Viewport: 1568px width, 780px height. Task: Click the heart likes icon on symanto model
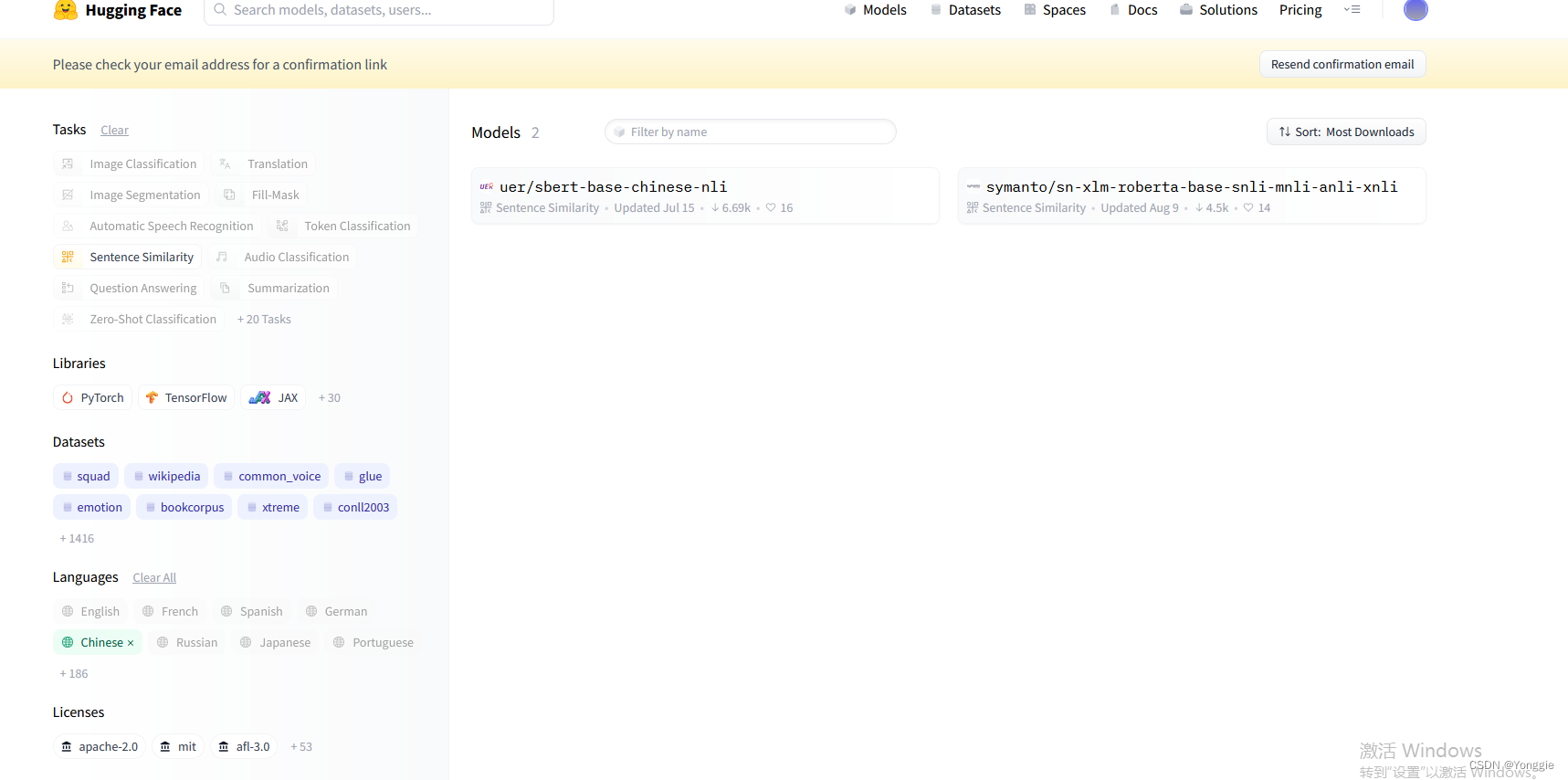[1248, 208]
